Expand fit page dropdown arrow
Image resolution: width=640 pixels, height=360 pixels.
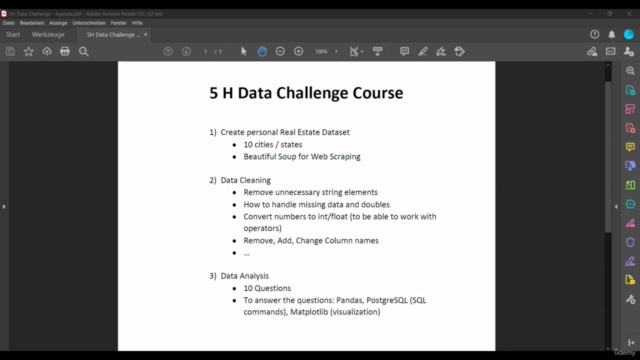point(362,52)
